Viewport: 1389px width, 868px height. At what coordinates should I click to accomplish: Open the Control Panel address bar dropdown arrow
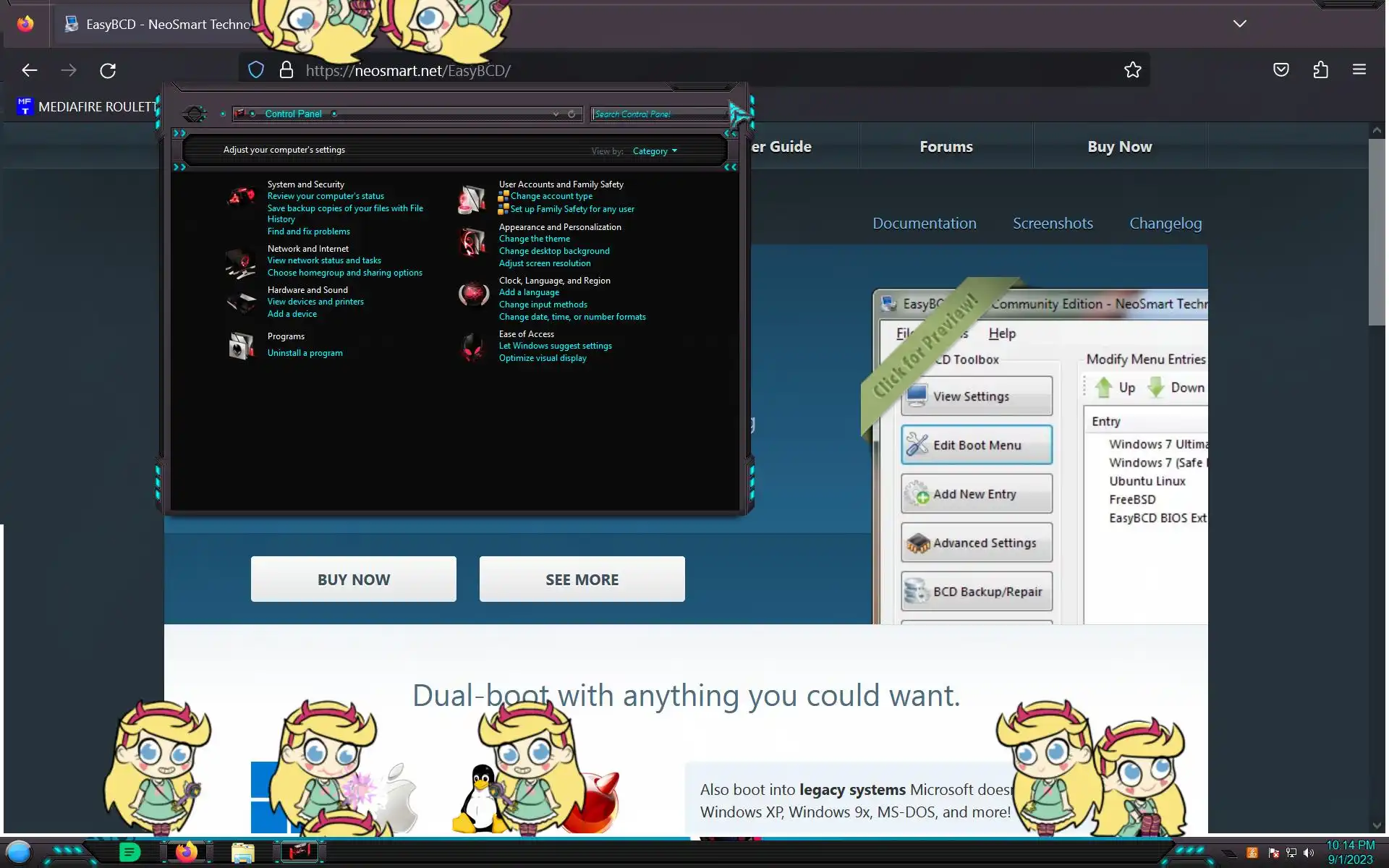[x=556, y=114]
